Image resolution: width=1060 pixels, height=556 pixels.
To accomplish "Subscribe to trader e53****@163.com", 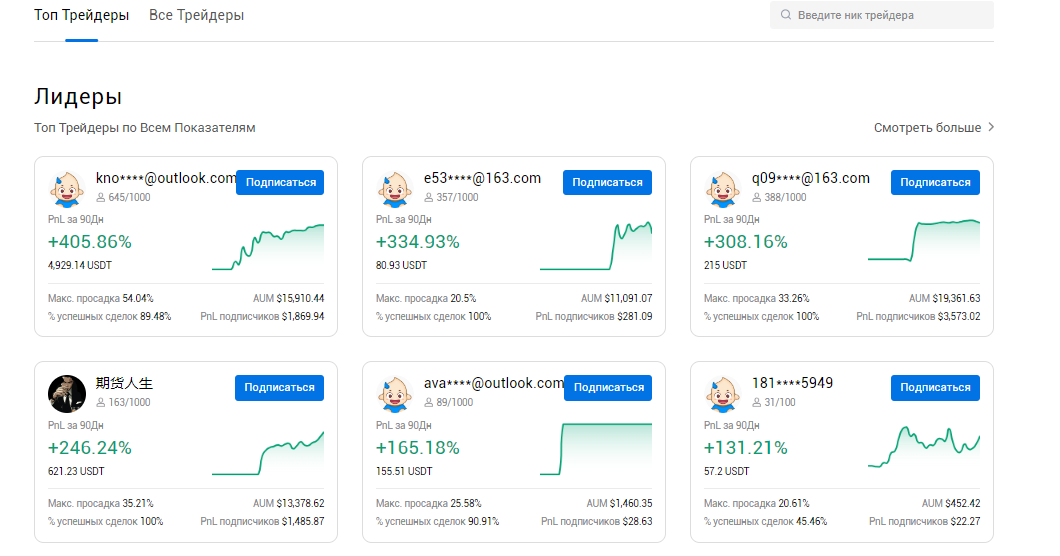I will 607,182.
